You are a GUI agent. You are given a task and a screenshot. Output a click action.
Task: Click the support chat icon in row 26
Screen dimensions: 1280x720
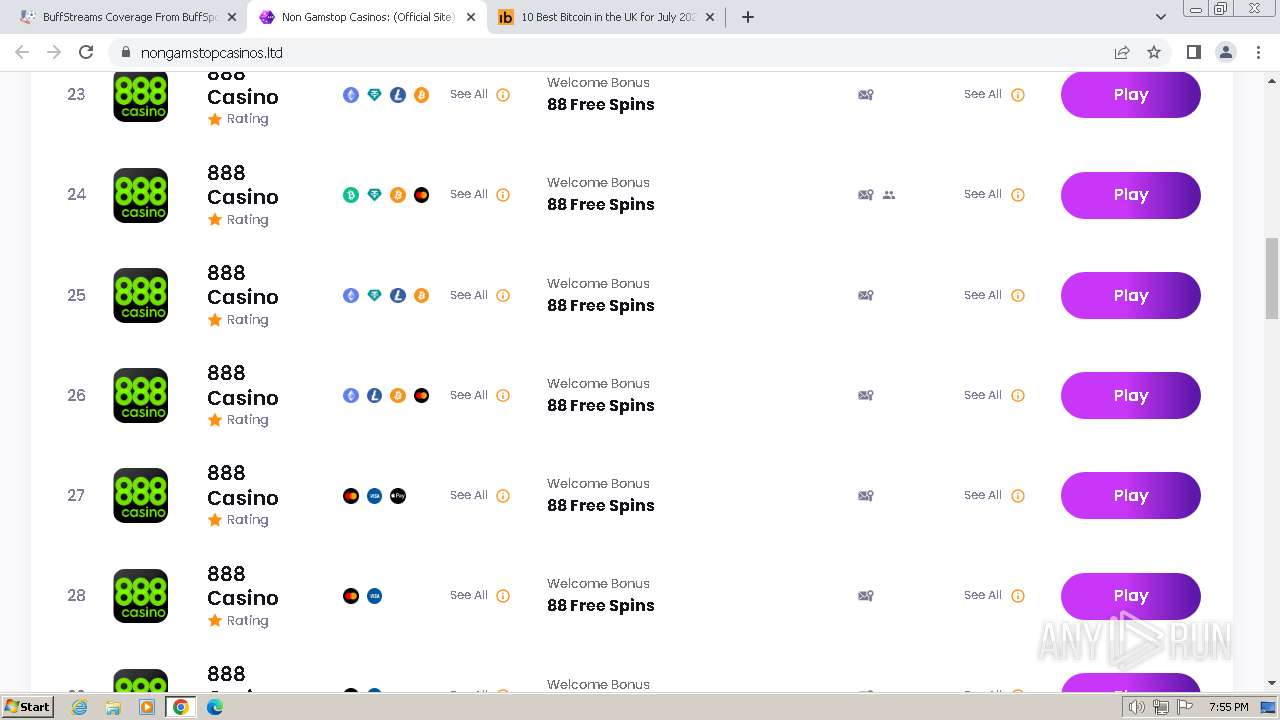click(x=866, y=395)
